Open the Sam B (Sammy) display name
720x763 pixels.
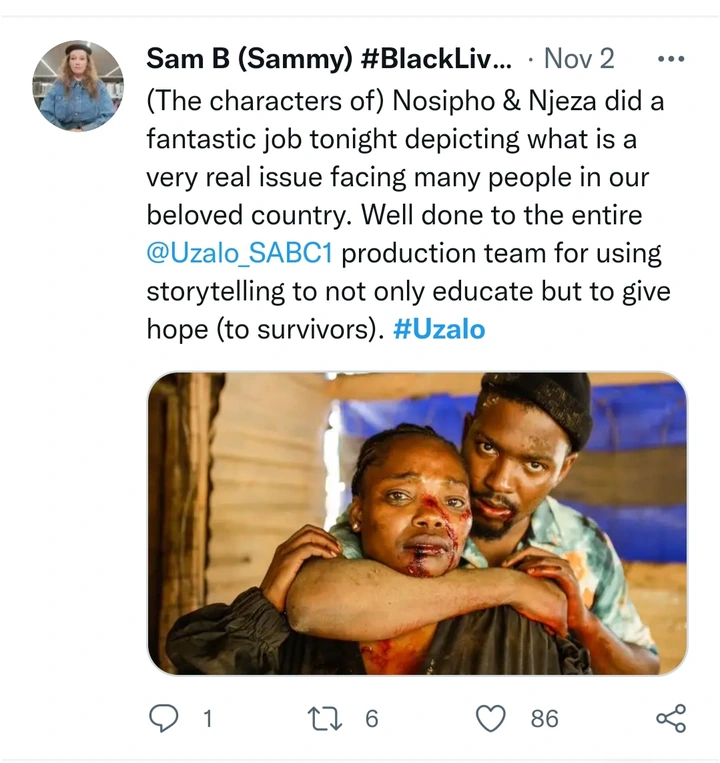(x=249, y=59)
